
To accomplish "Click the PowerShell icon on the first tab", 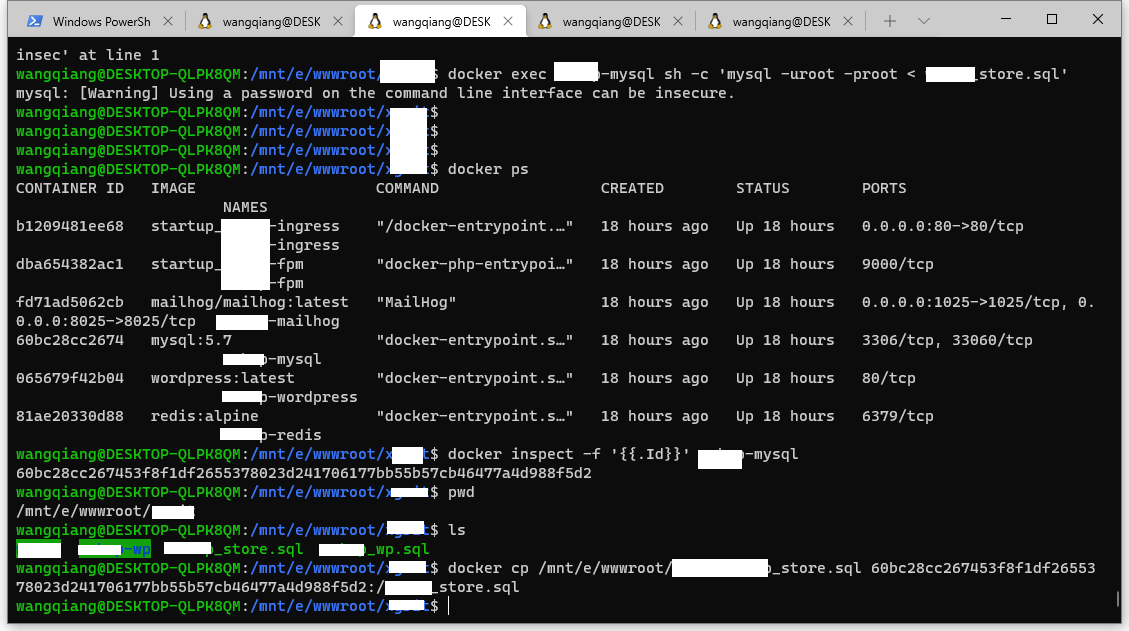I will 34,21.
